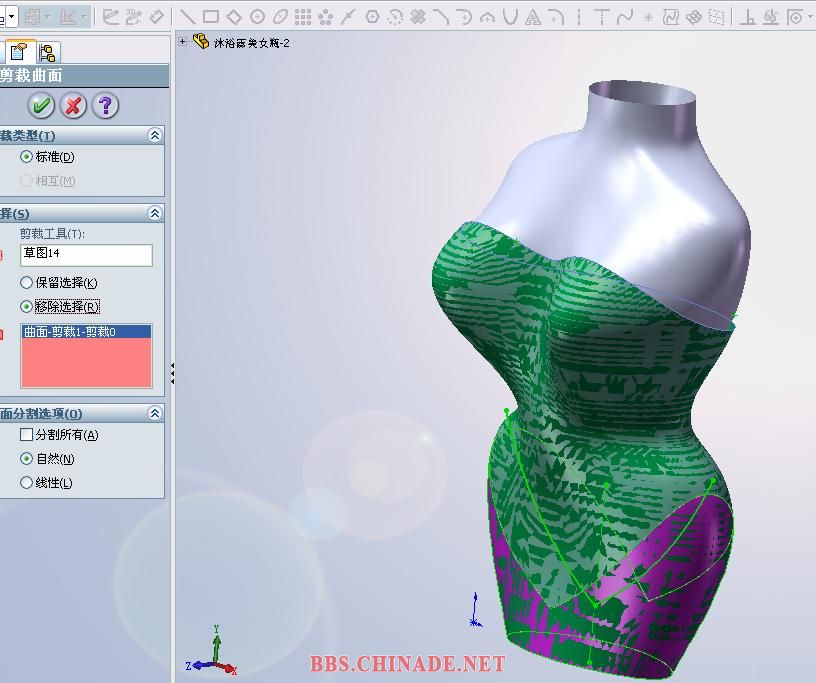Viewport: 816px width, 683px height.
Task: Click the 剪裁工具 field containing 草图14
Action: point(86,255)
